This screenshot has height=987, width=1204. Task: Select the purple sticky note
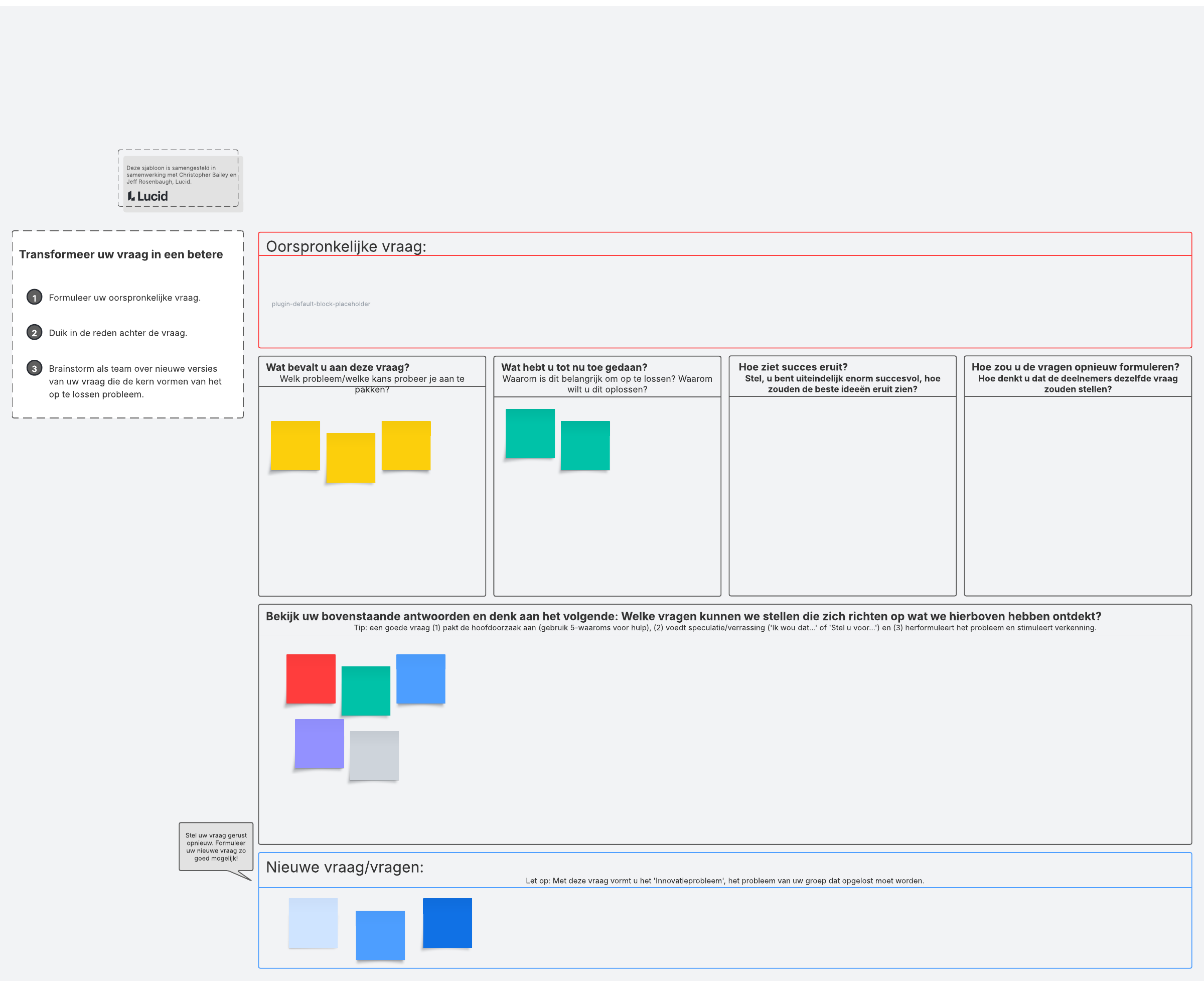coord(319,743)
